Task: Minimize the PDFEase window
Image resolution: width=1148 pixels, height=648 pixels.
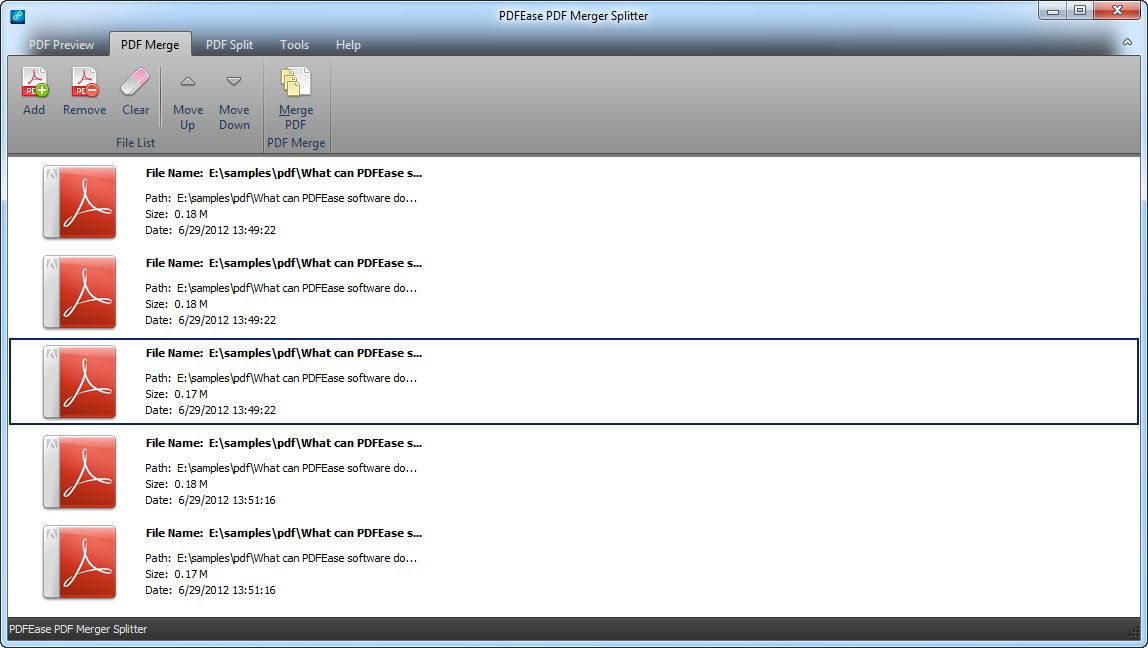Action: (x=1053, y=11)
